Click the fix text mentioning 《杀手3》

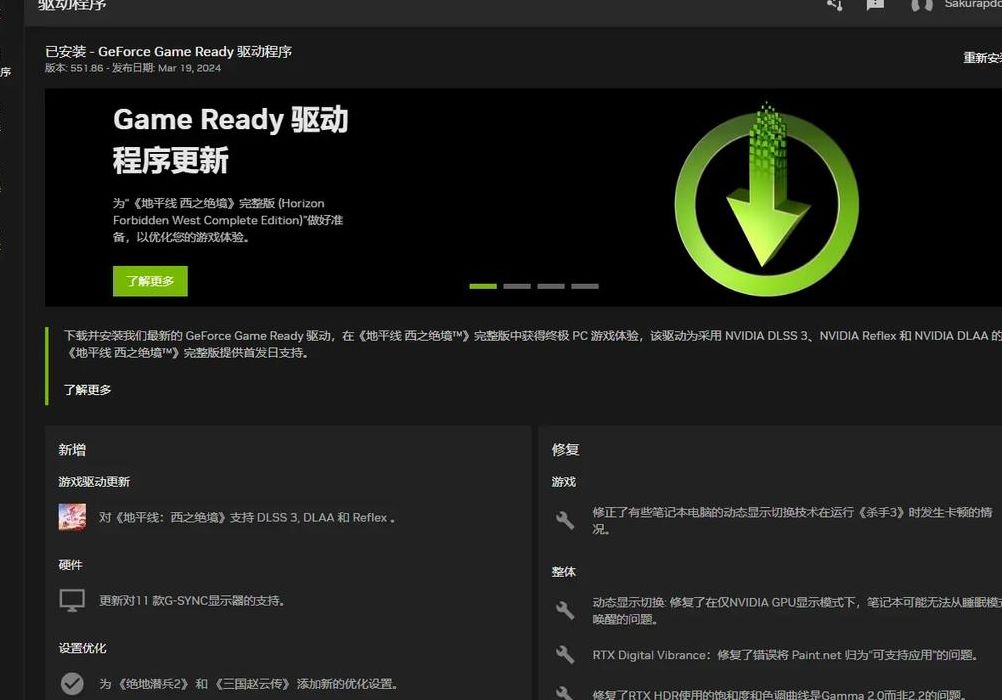[x=792, y=520]
